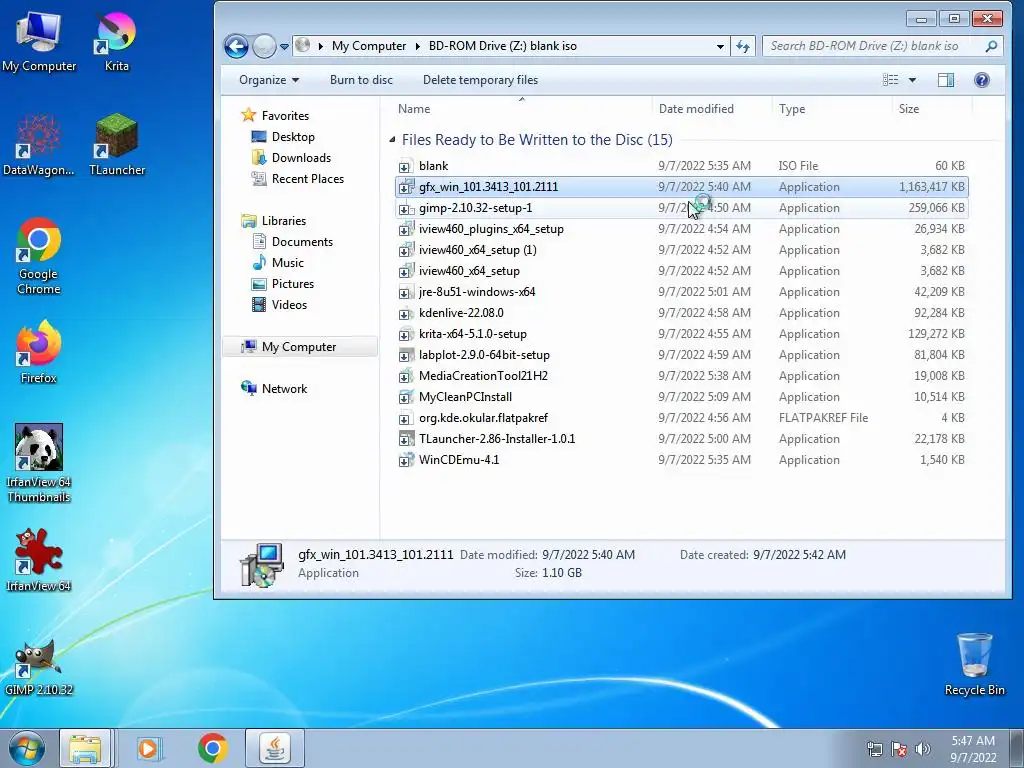Select MediaCreationTool21H2 file
Image resolution: width=1024 pixels, height=768 pixels.
click(x=682, y=376)
